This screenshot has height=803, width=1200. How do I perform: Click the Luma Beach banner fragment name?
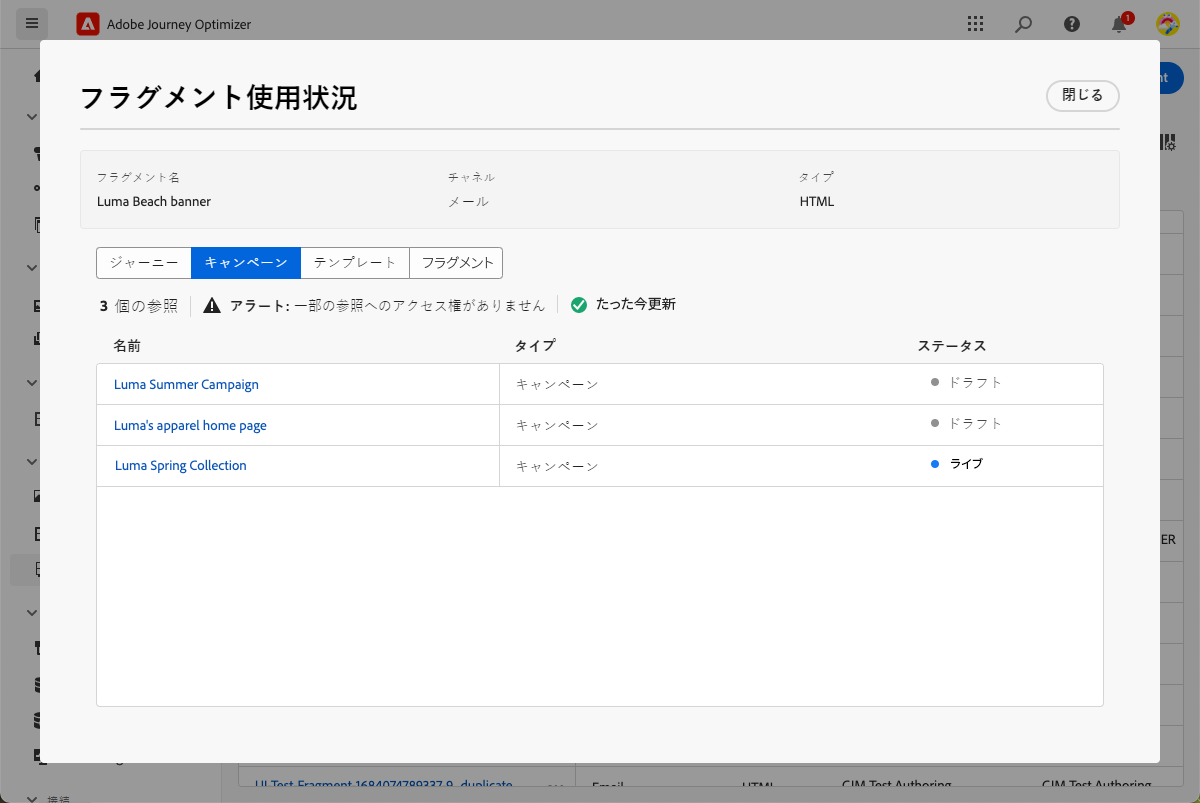[154, 201]
